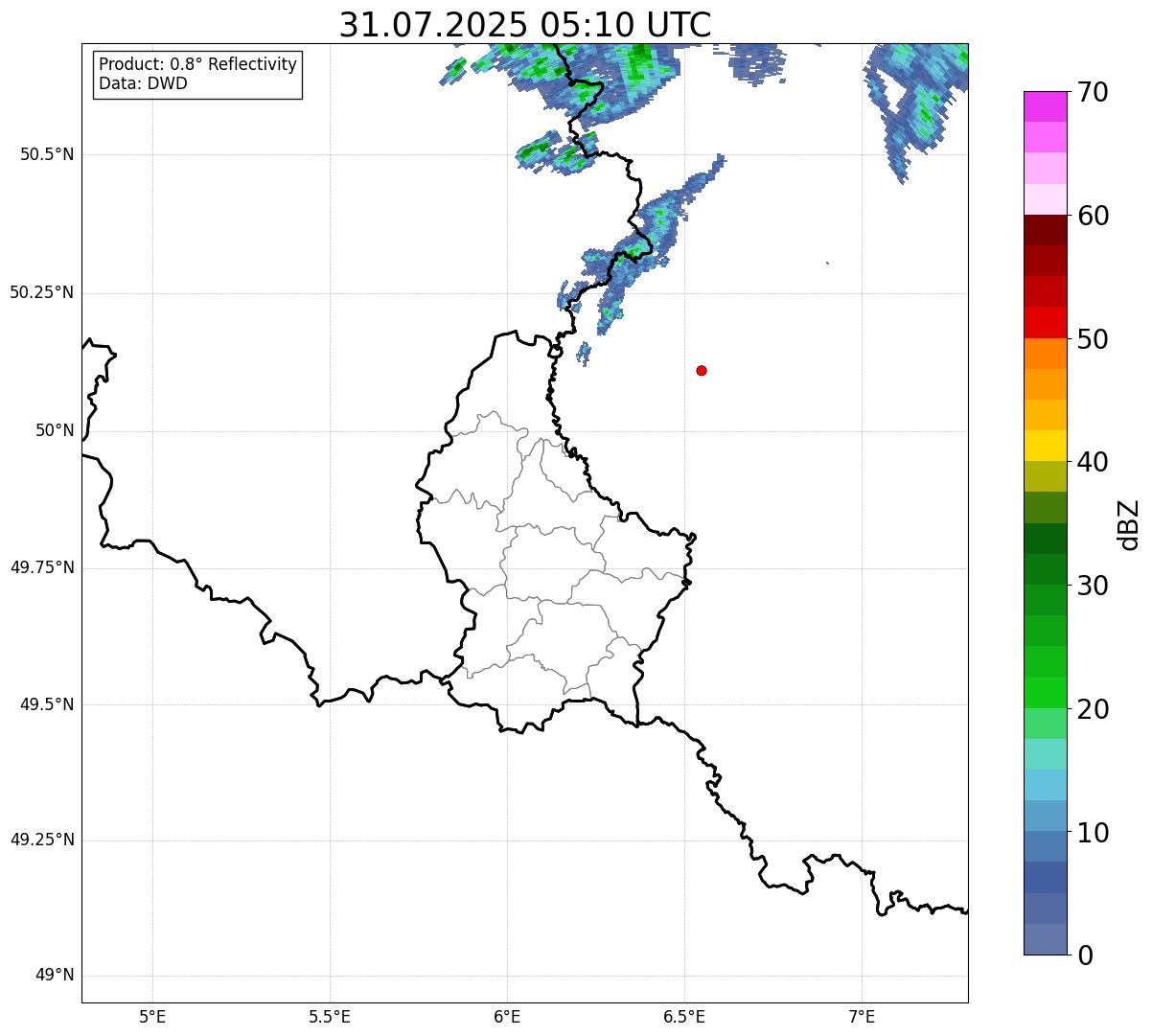Screen dimensions: 1152x1036
Task: Click the colorbar tick value 30
Action: coord(1093,586)
